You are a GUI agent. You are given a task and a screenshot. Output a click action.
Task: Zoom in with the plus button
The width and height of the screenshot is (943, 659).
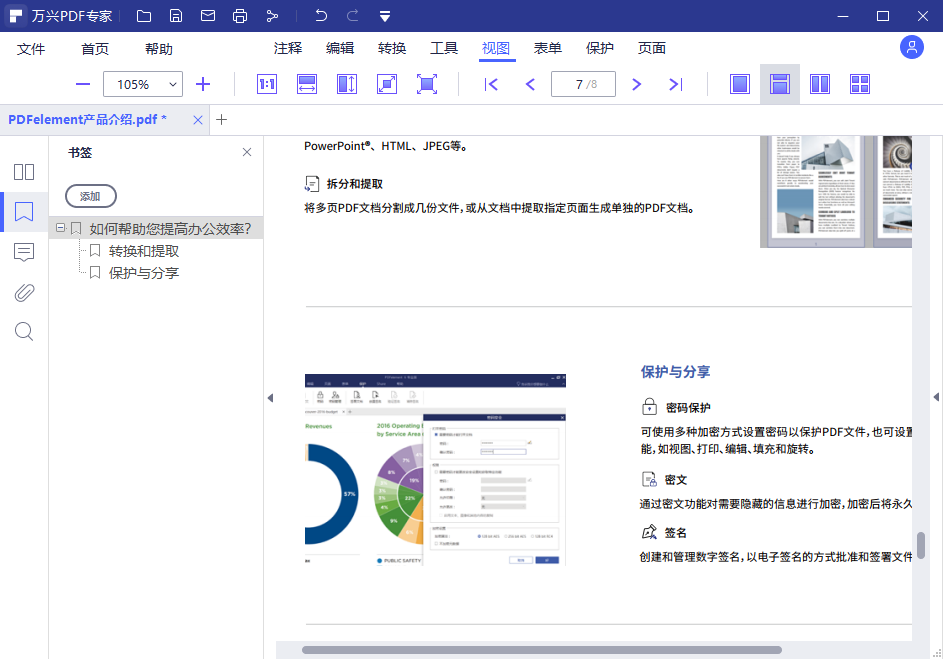pos(203,84)
